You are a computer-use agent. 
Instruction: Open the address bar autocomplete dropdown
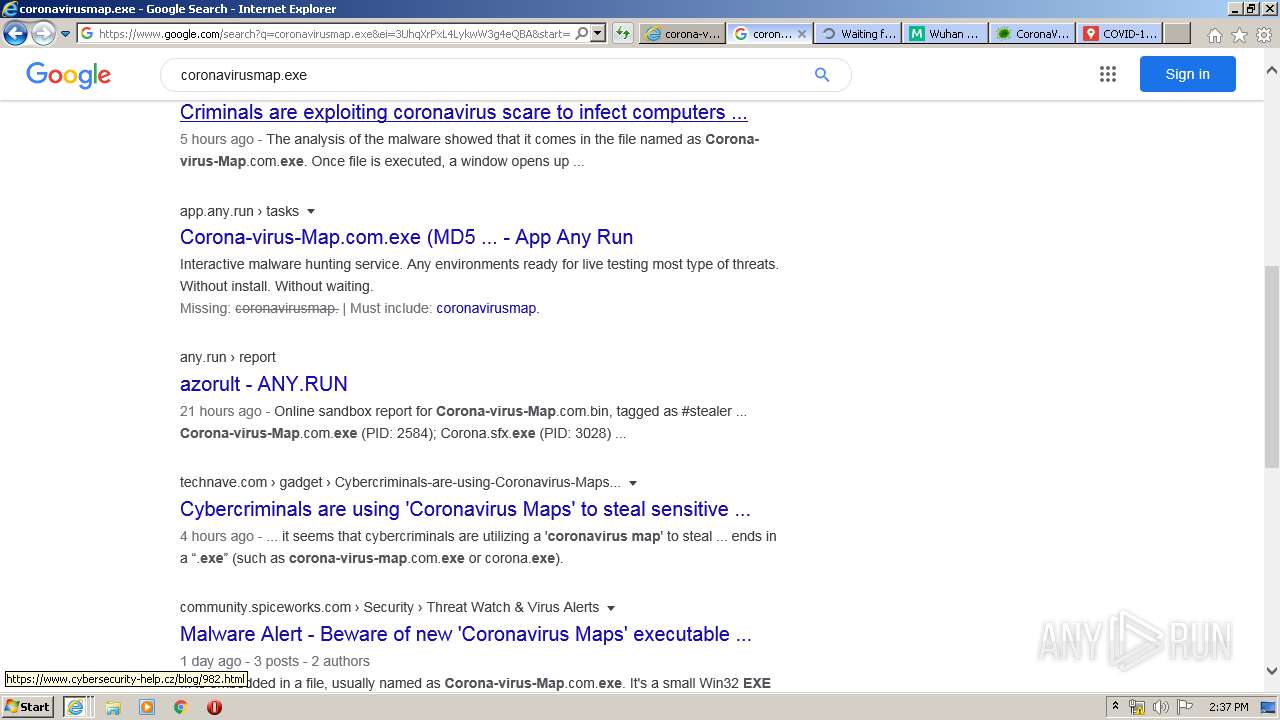tap(598, 33)
